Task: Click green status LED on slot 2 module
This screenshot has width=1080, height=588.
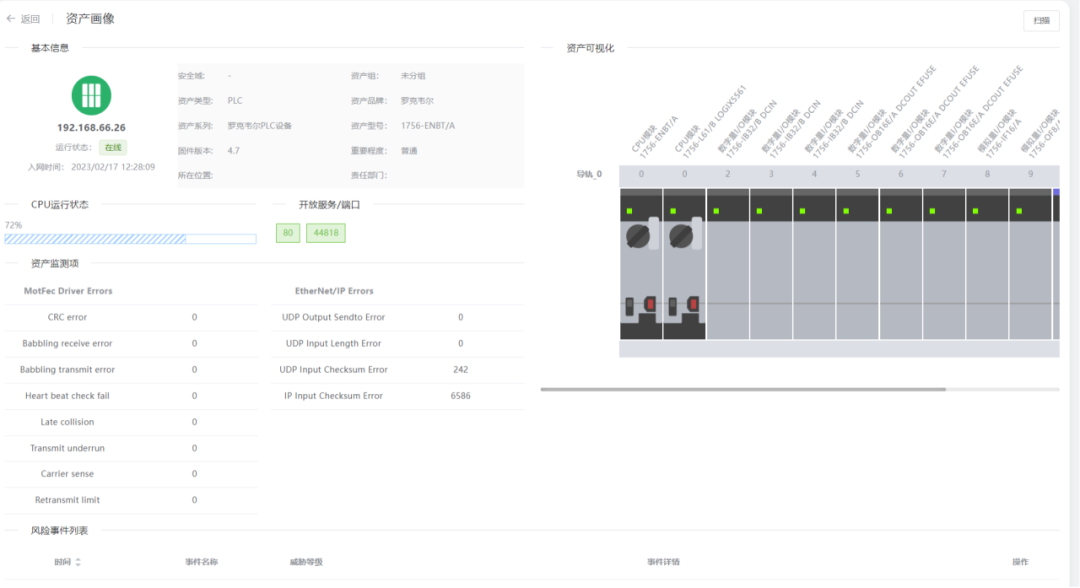Action: [717, 211]
